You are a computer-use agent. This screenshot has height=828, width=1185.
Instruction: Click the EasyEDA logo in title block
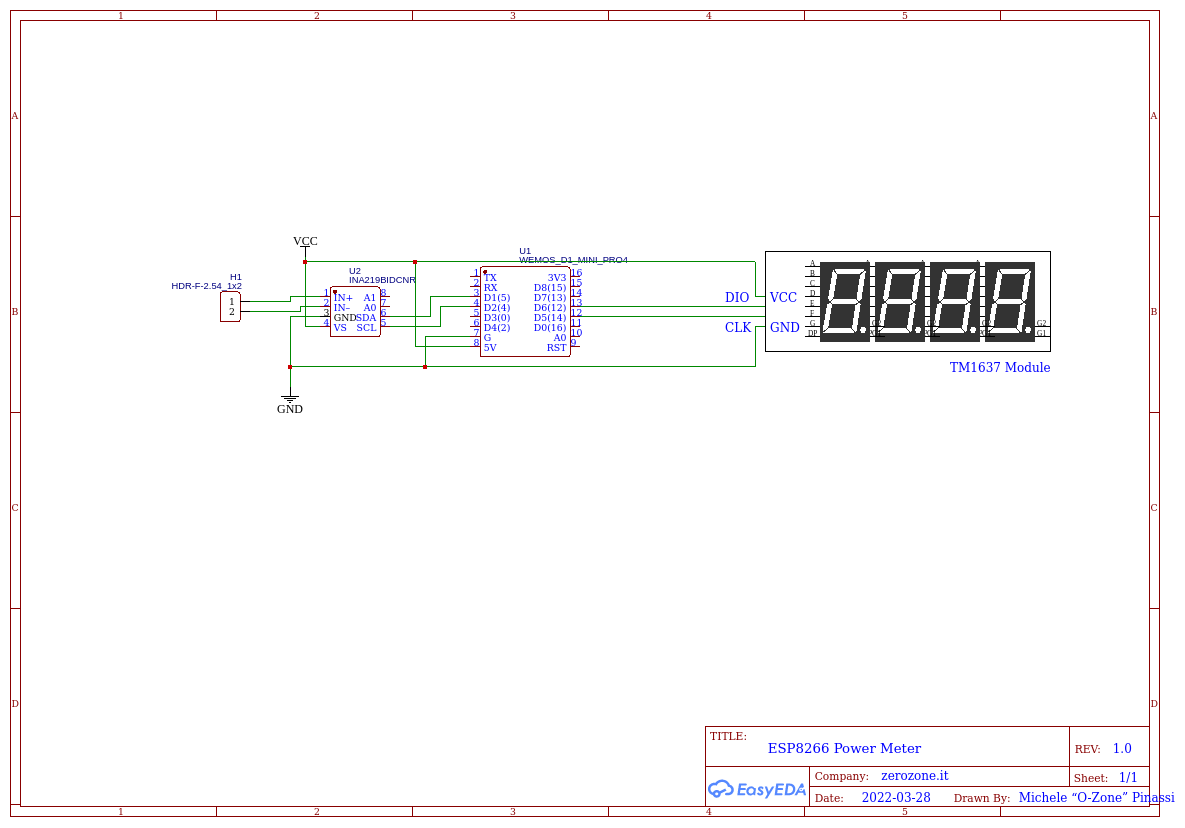(756, 789)
